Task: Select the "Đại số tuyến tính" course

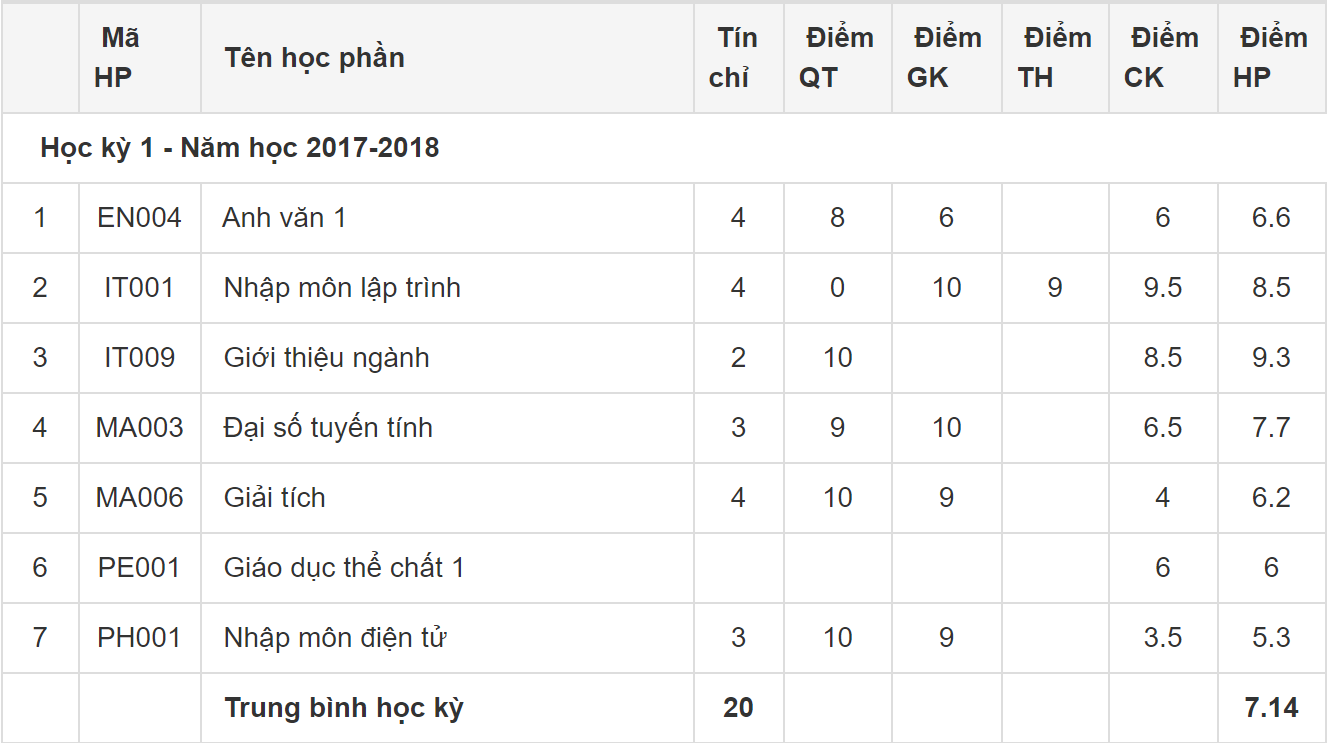Action: pos(328,428)
